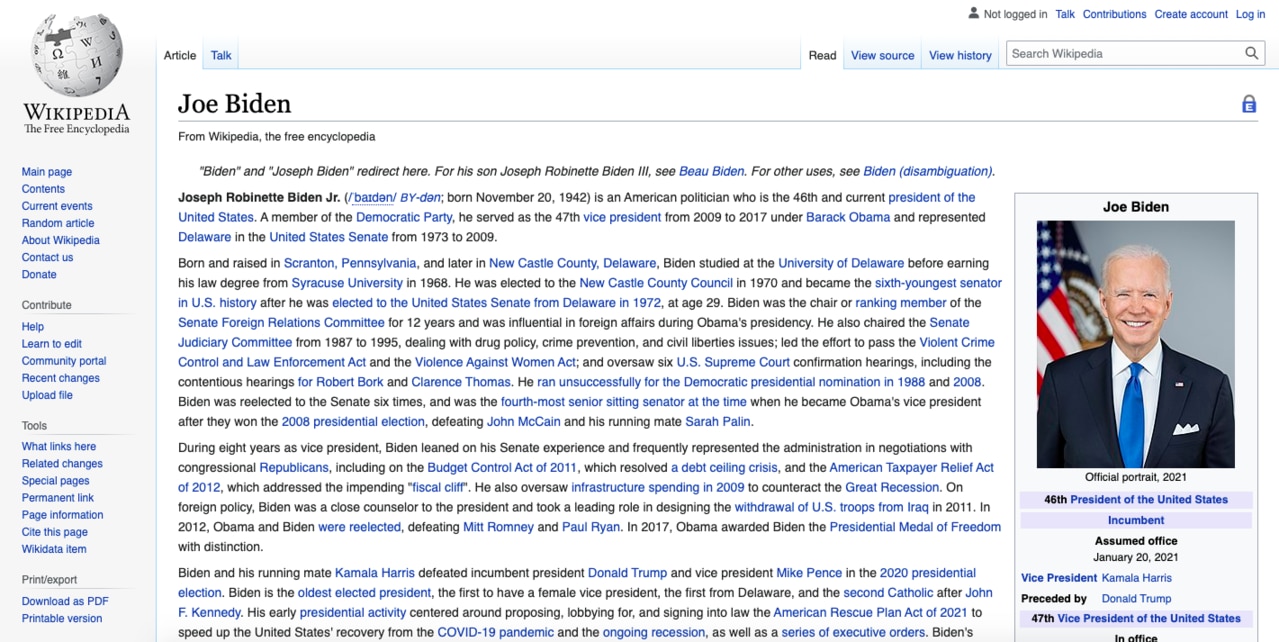1279x642 pixels.
Task: Open American Rescue Plan Act of 2021 link
Action: point(871,612)
